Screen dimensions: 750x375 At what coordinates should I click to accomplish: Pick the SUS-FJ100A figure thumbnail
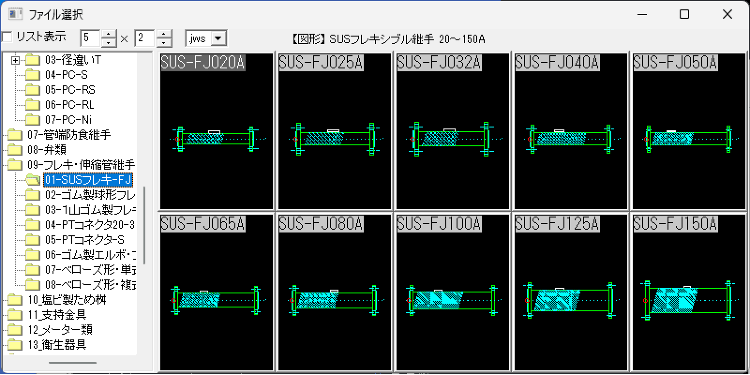[453, 292]
